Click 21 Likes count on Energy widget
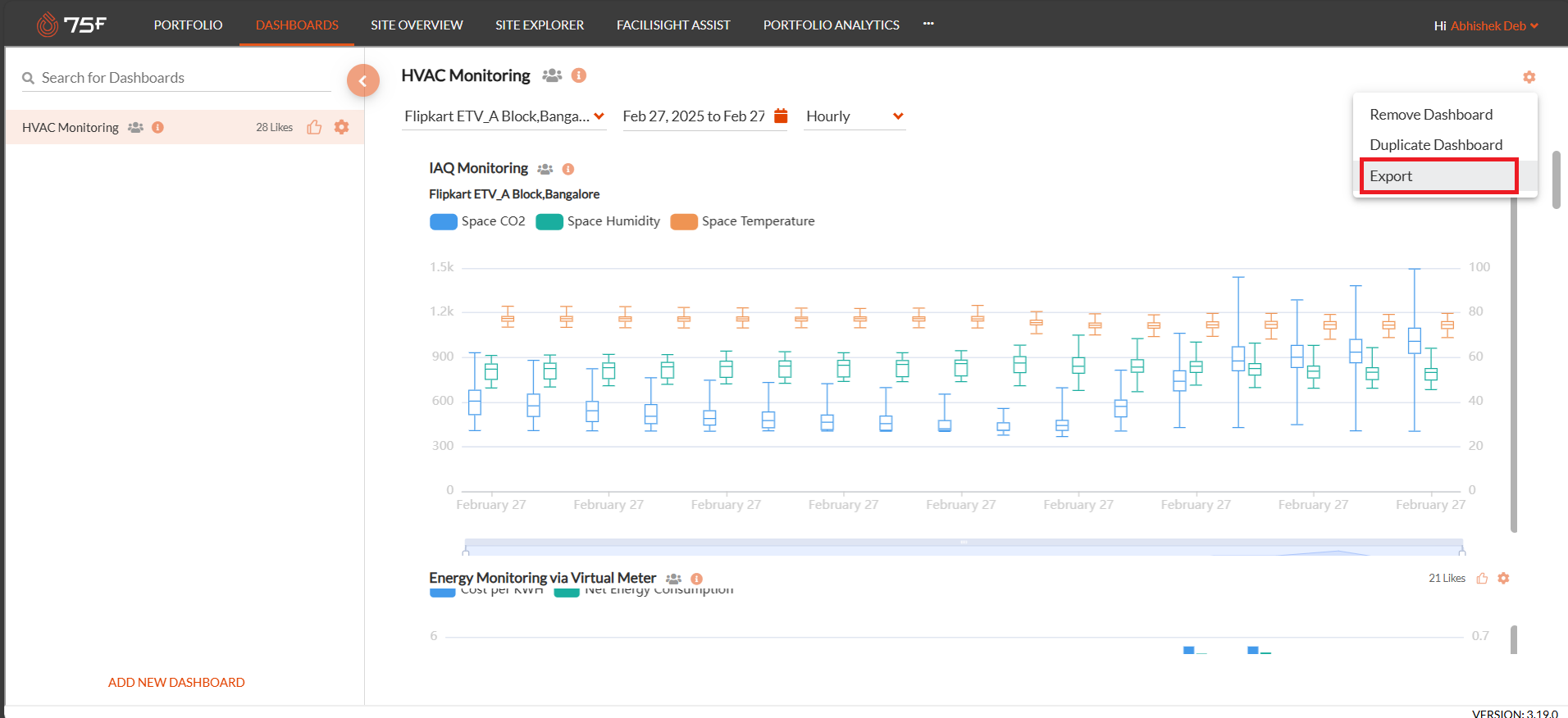 point(1447,579)
